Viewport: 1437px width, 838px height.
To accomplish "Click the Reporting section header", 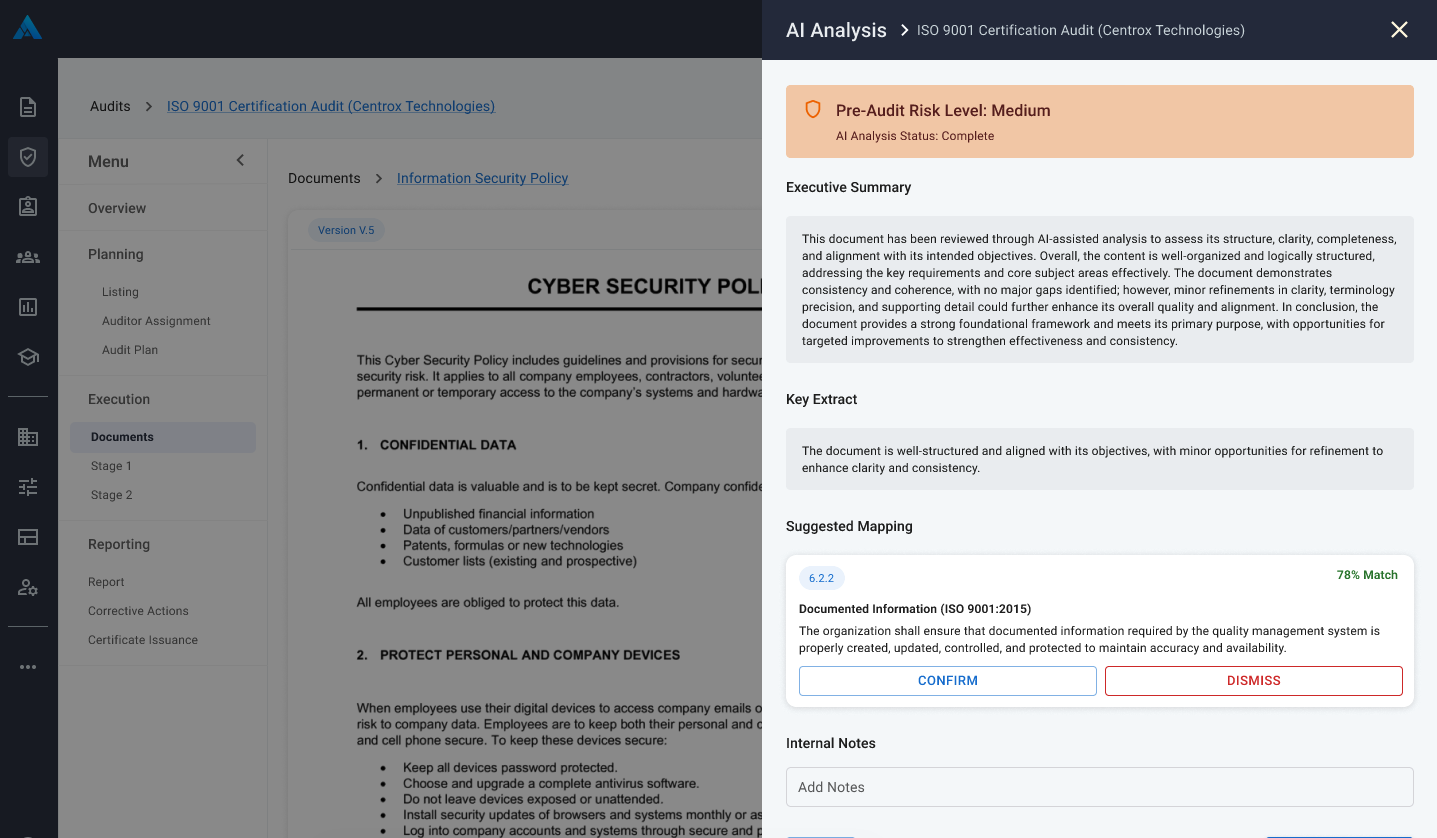I will coord(119,544).
